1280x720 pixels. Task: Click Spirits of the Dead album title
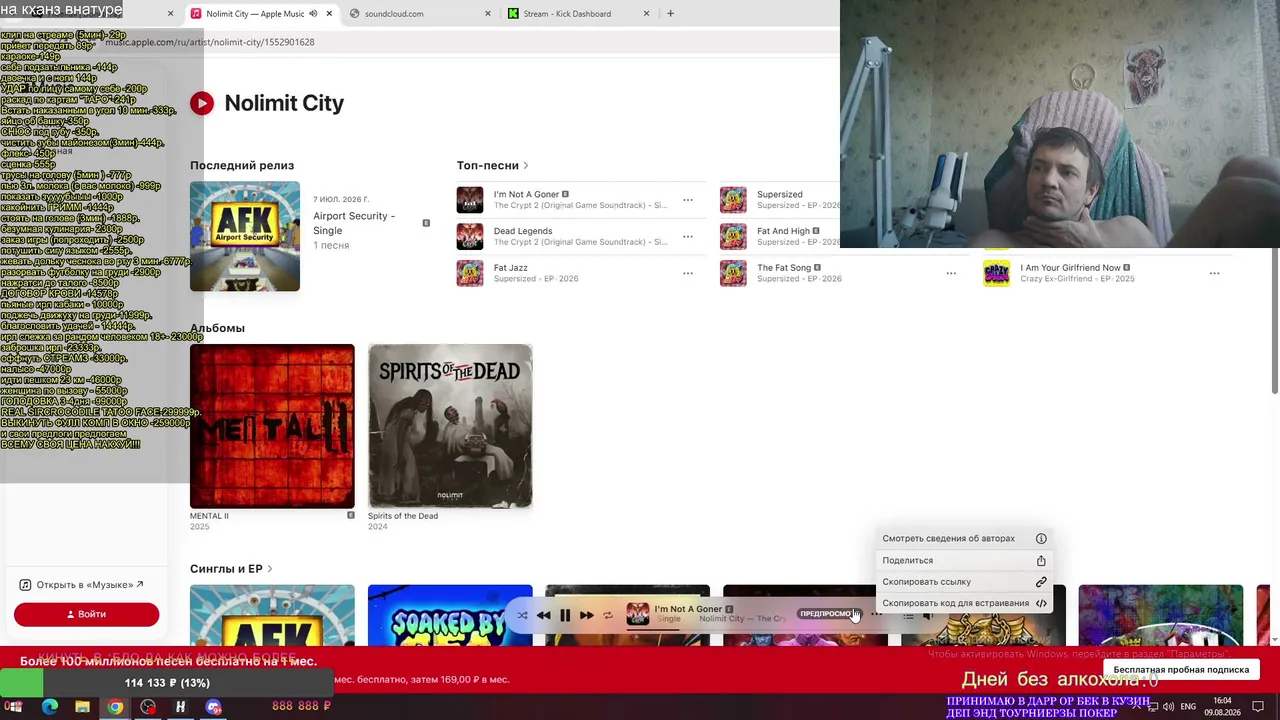403,516
